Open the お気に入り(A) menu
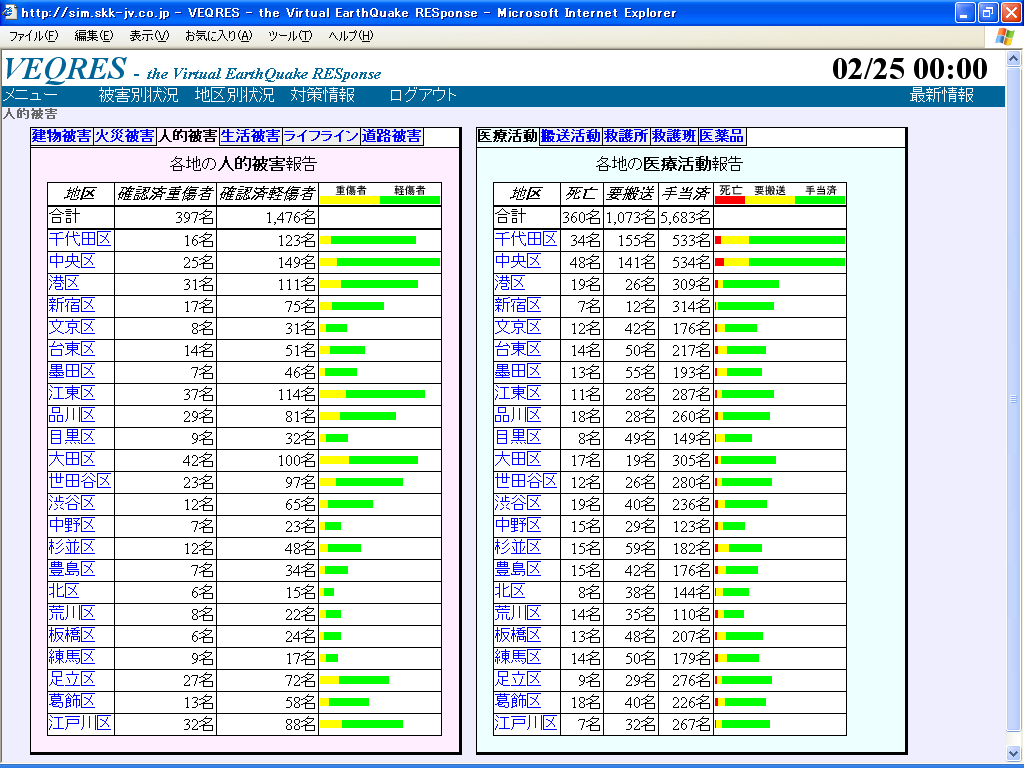This screenshot has width=1024, height=768. (x=218, y=36)
